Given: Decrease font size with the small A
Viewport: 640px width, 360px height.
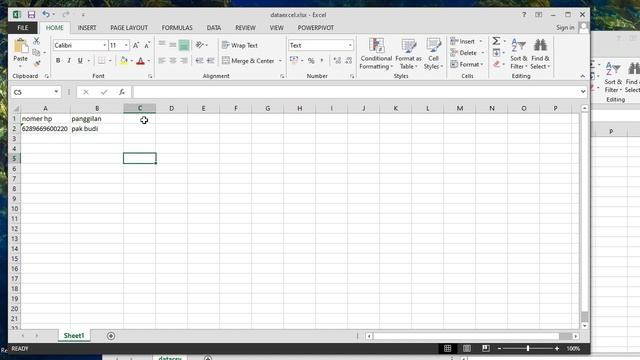Looking at the screenshot, I should pos(147,45).
